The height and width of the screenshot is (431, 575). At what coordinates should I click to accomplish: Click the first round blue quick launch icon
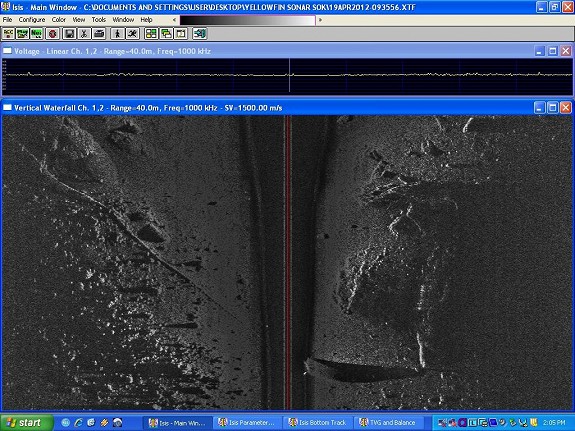pos(66,423)
